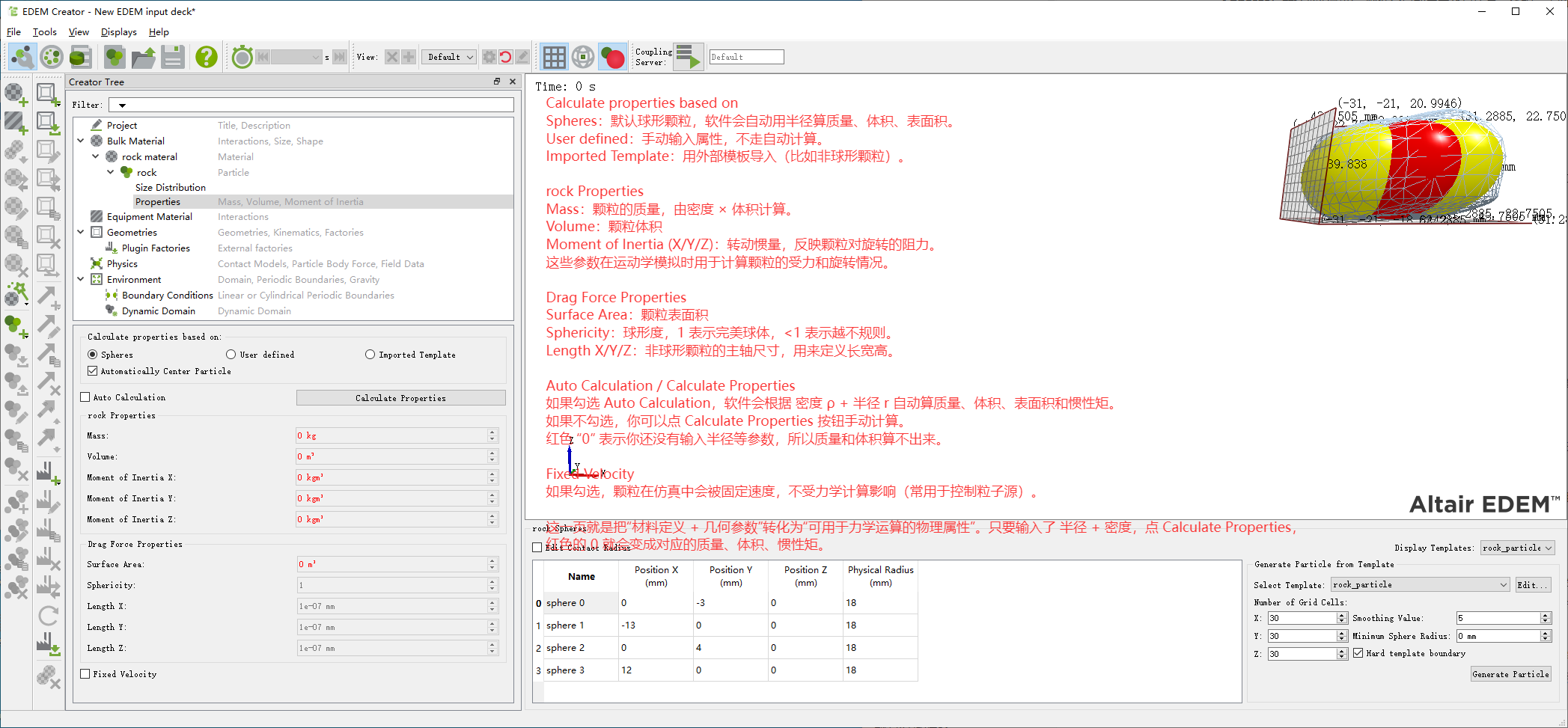Start the coupling server icon
The width and height of the screenshot is (1568, 728).
pos(688,57)
